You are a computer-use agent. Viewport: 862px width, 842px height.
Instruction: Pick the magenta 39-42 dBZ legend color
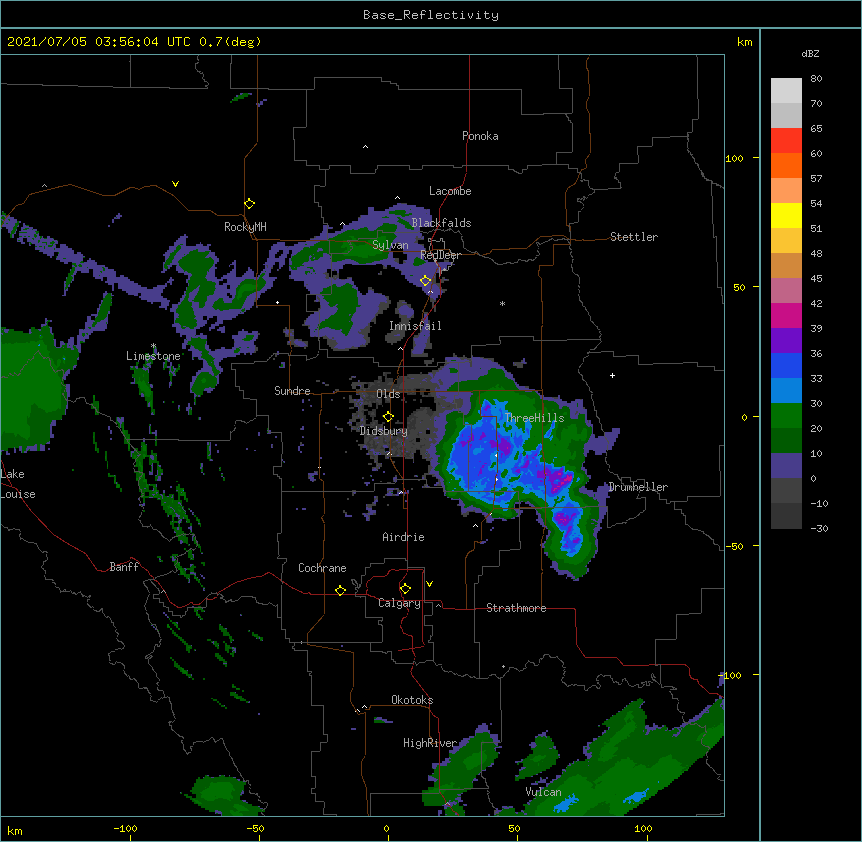[x=786, y=315]
